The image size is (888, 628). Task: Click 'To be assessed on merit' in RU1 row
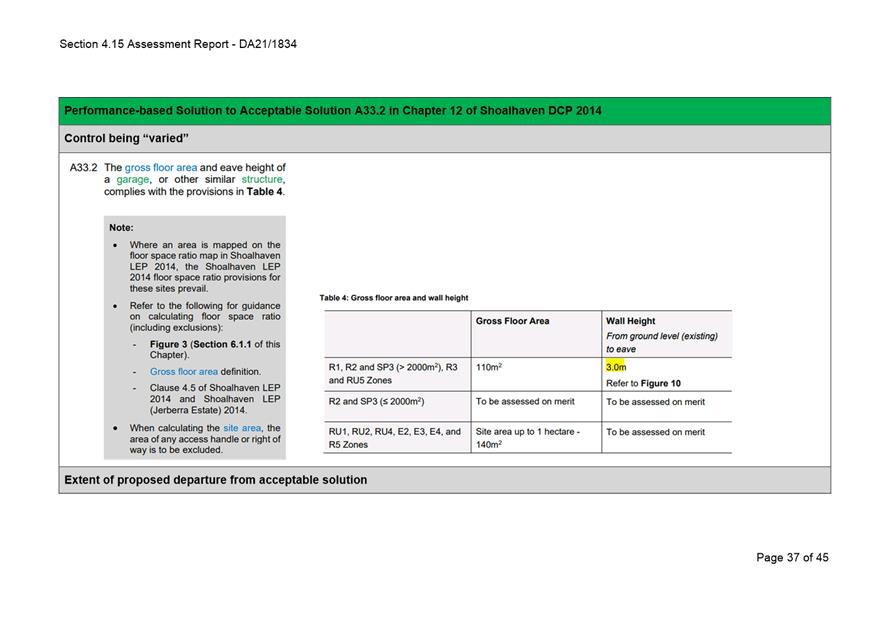pos(655,432)
